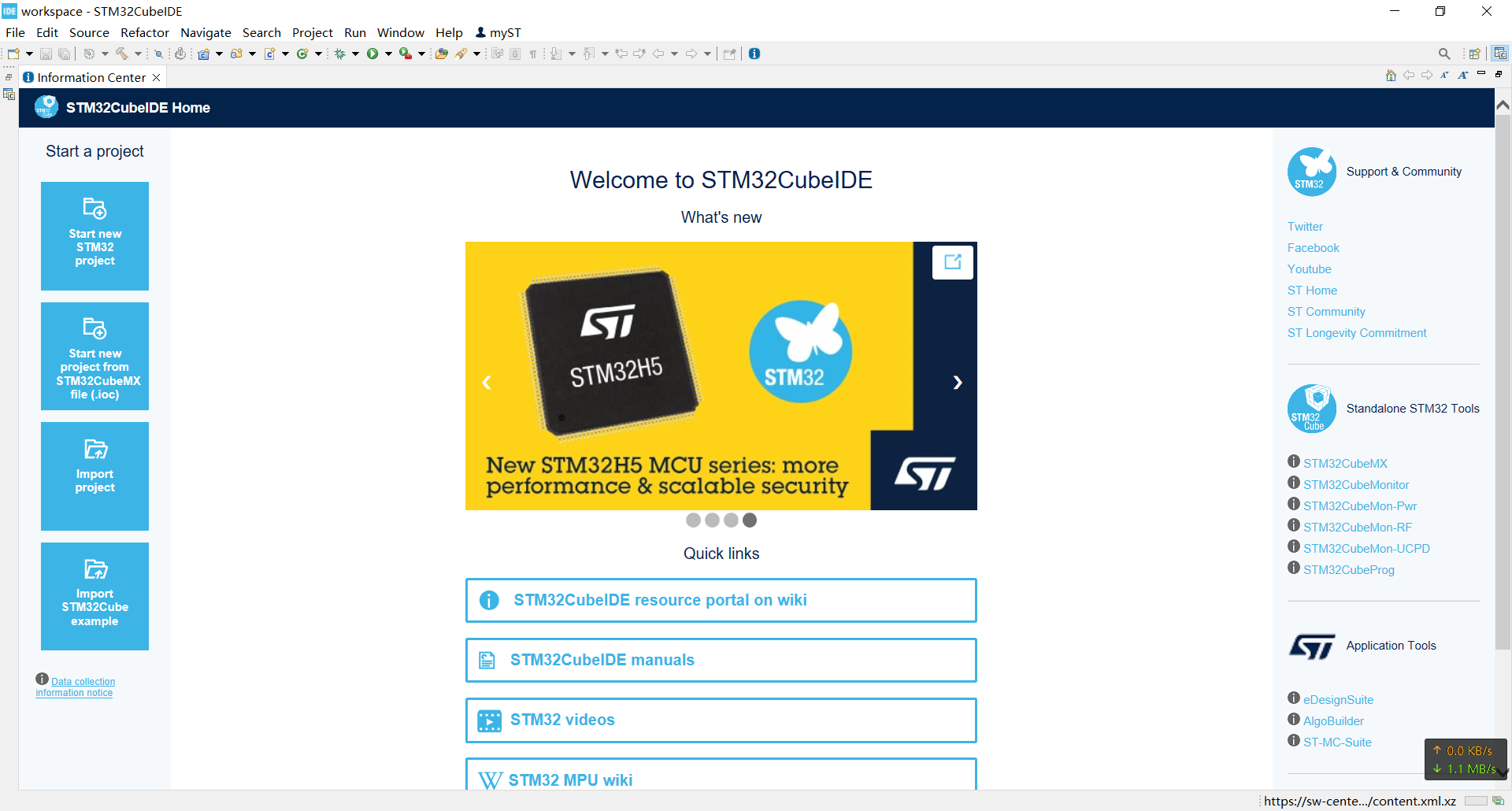The height and width of the screenshot is (811, 1512).
Task: Click Start new STM32 project tile
Action: pyautogui.click(x=94, y=235)
